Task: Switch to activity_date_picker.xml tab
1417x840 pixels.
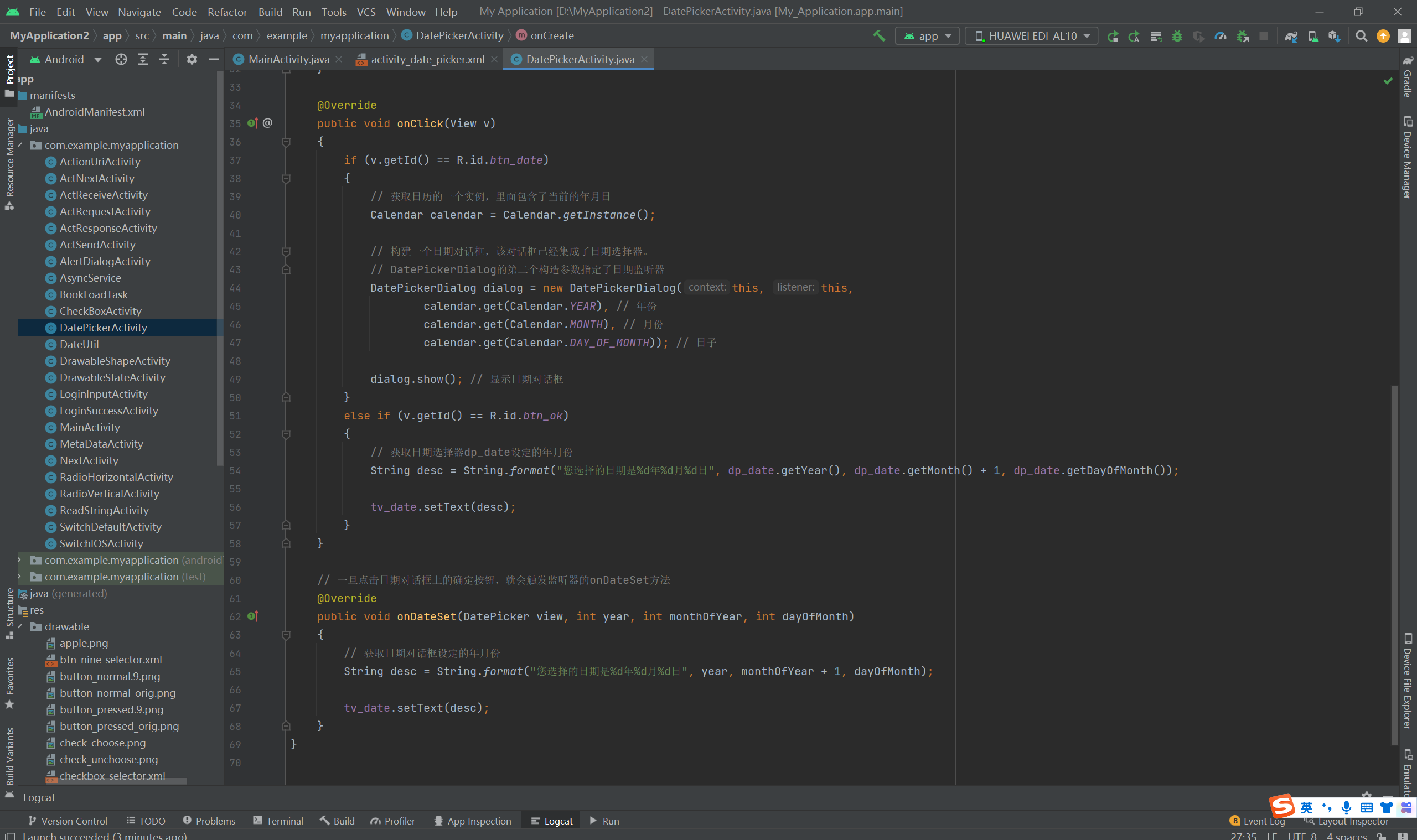Action: coord(427,59)
